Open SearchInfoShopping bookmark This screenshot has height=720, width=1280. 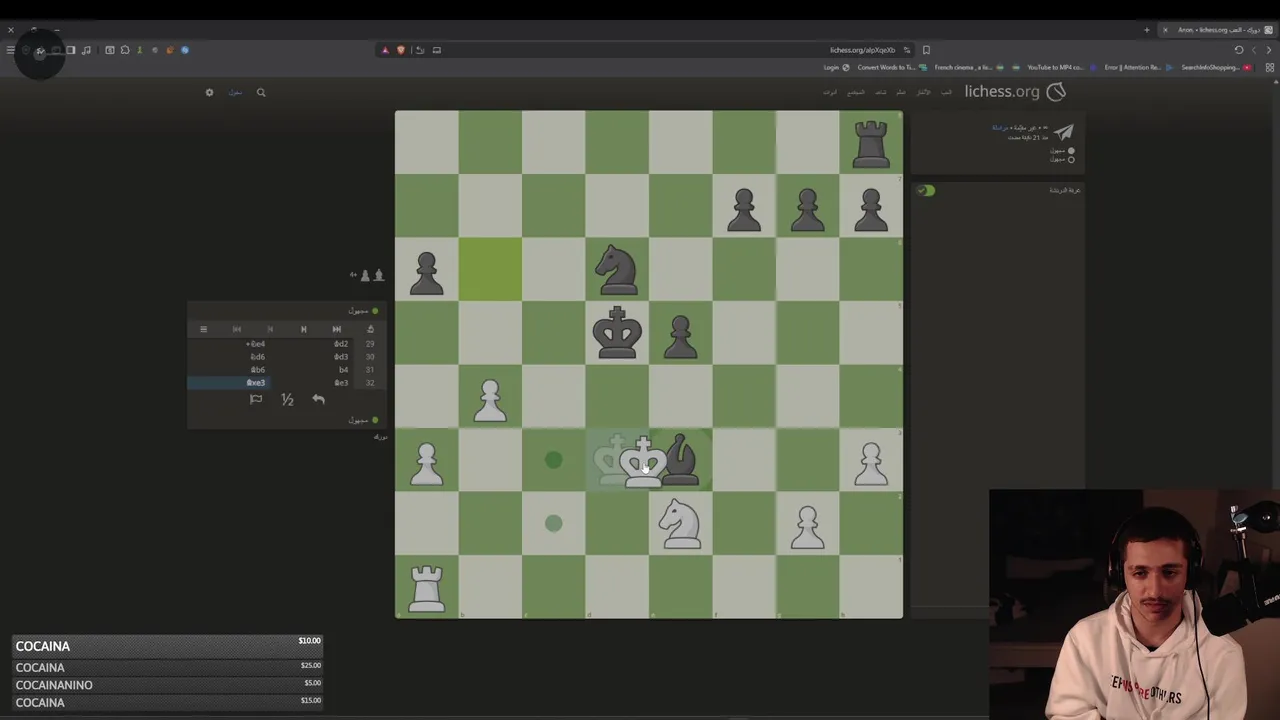pos(1216,67)
